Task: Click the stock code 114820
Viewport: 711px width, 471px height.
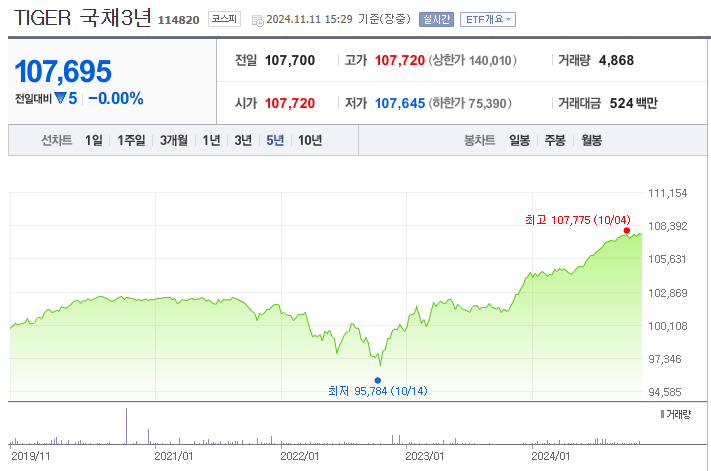Action: pos(179,20)
